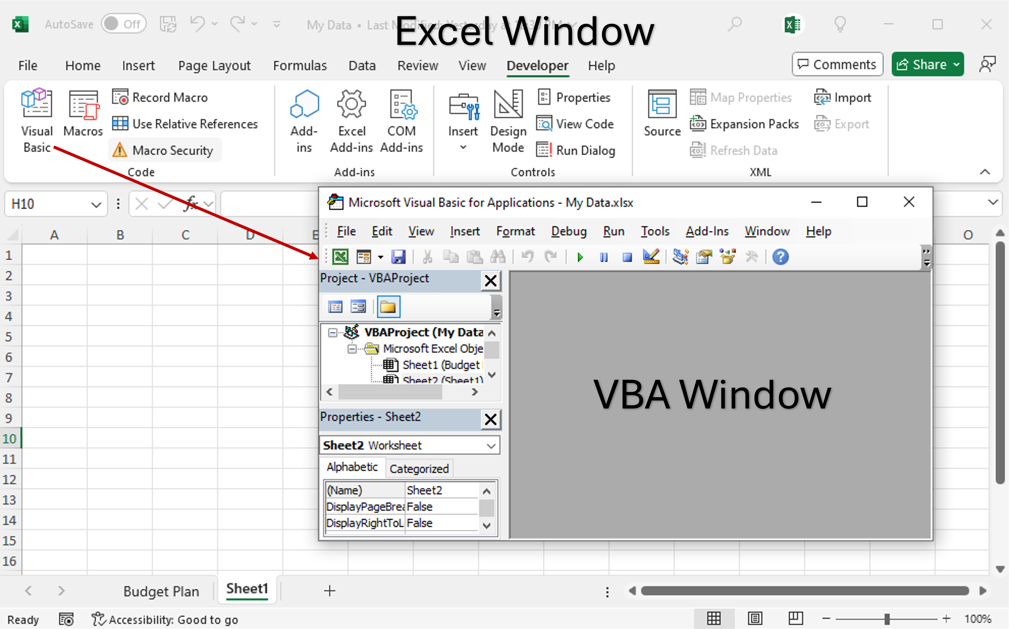Toggle Use Relative References
This screenshot has width=1009, height=629.
point(185,124)
